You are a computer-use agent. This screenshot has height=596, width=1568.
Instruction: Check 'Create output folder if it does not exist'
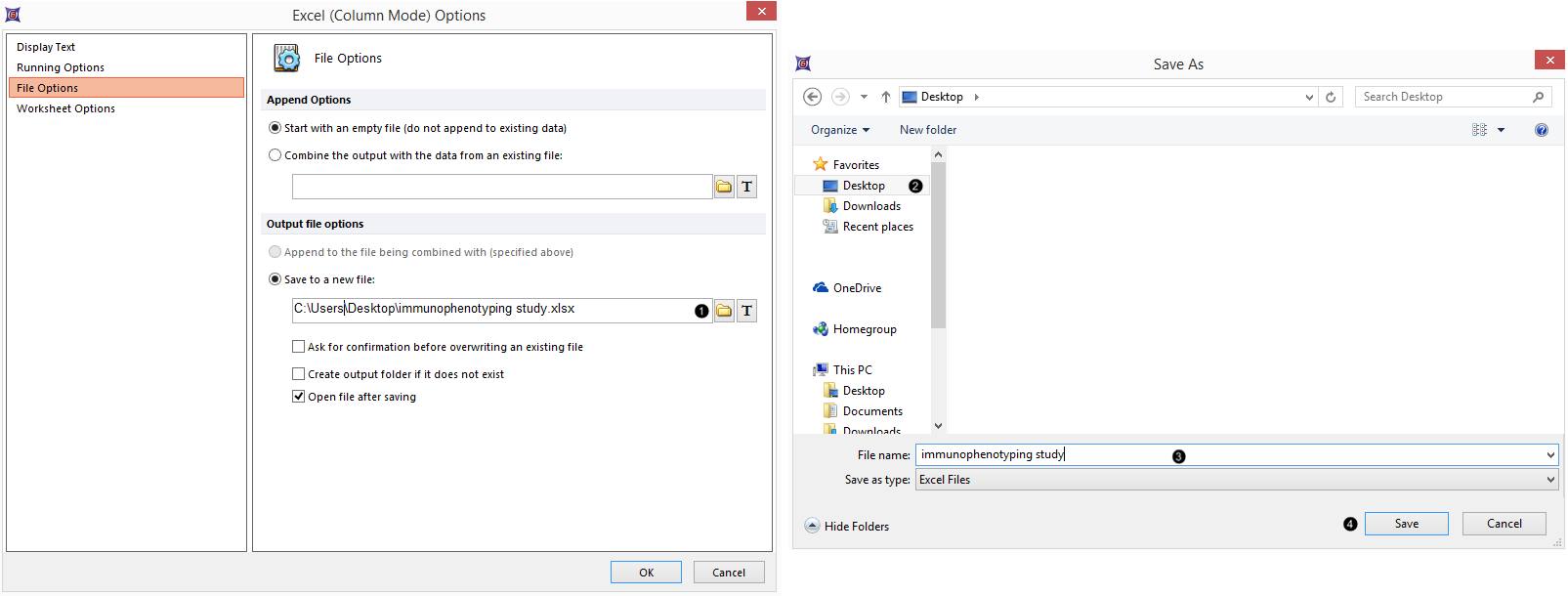(x=299, y=374)
